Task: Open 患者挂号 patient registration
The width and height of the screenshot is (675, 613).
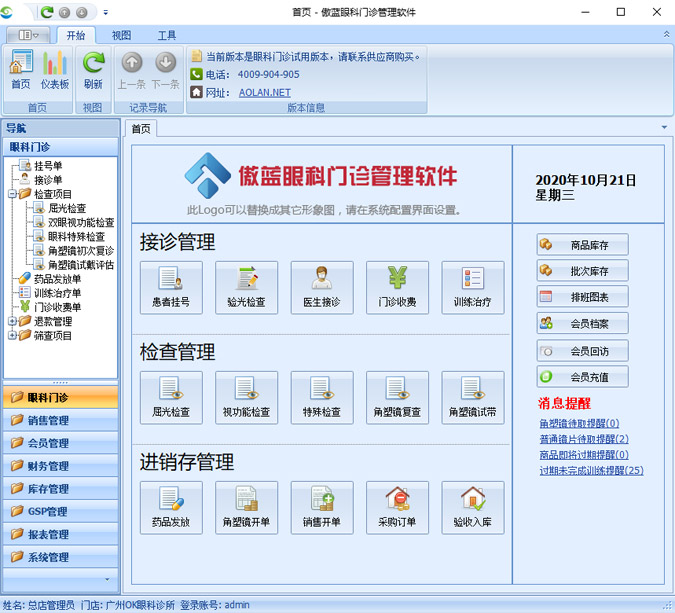Action: click(171, 285)
